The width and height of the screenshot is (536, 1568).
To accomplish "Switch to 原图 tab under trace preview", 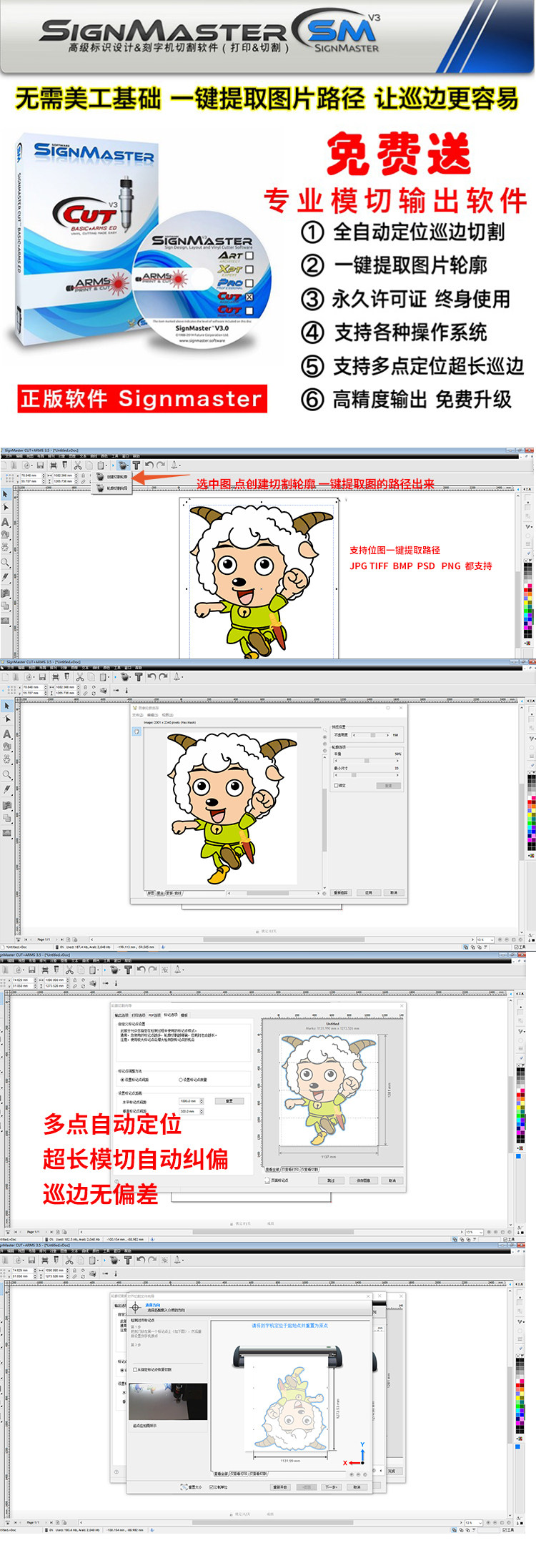I will (152, 893).
